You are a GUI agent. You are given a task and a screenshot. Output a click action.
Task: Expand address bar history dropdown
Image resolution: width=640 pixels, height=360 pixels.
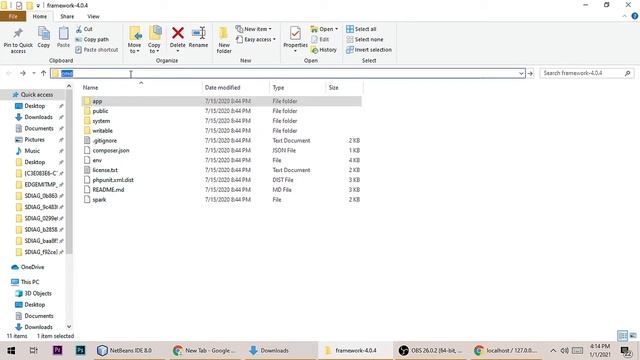point(521,73)
